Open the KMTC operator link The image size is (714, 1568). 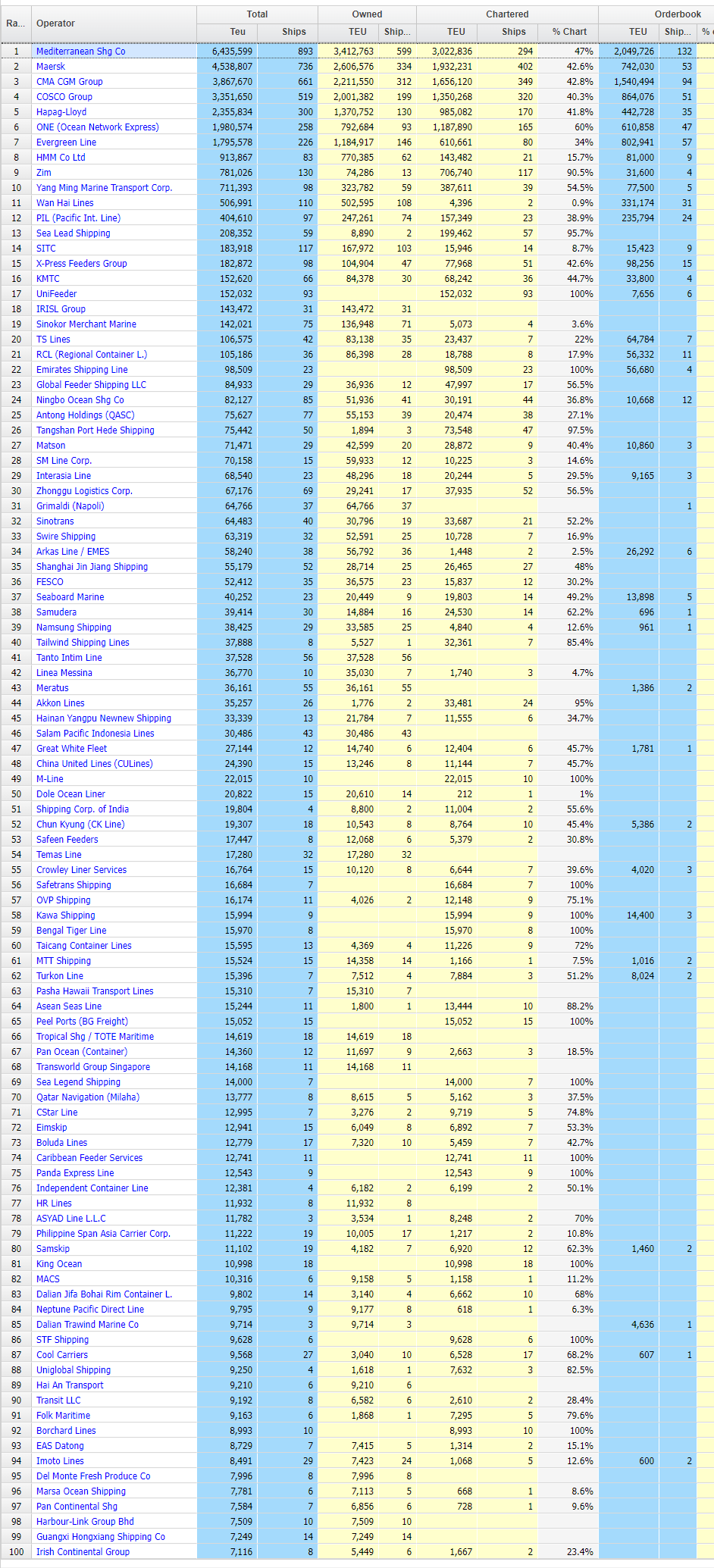(x=48, y=279)
